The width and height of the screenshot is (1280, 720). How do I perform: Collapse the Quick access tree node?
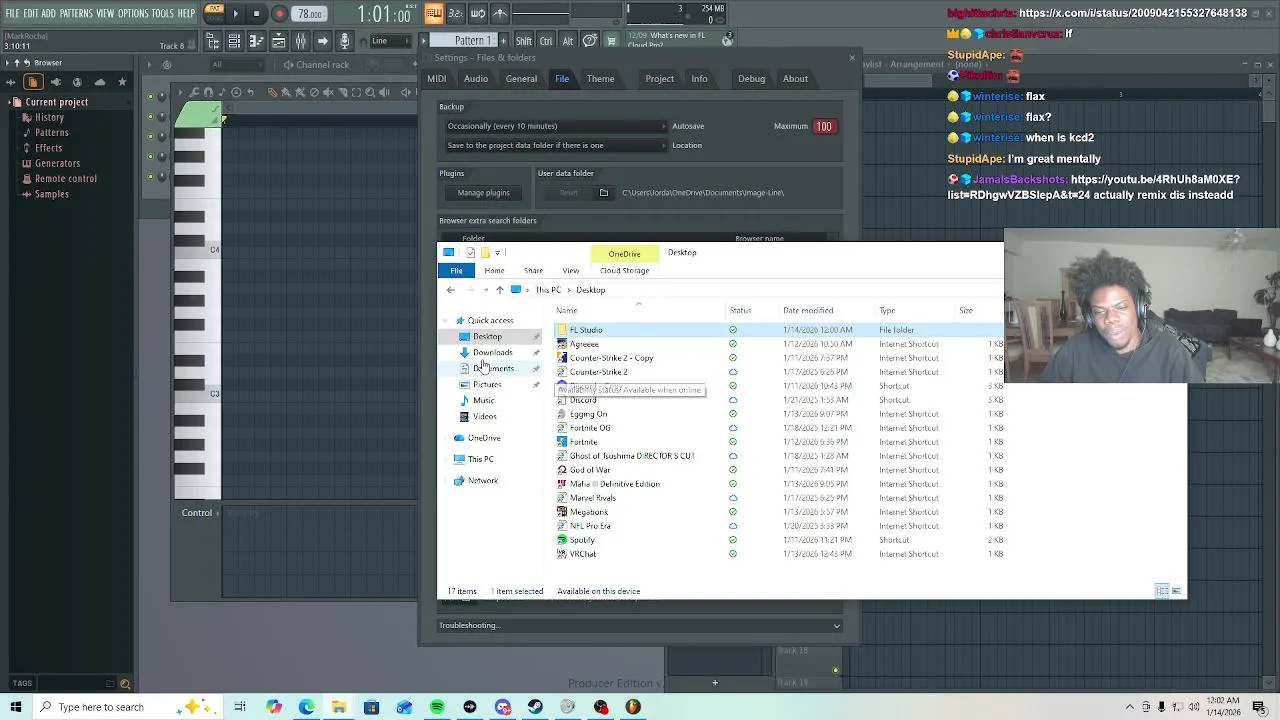tap(447, 321)
